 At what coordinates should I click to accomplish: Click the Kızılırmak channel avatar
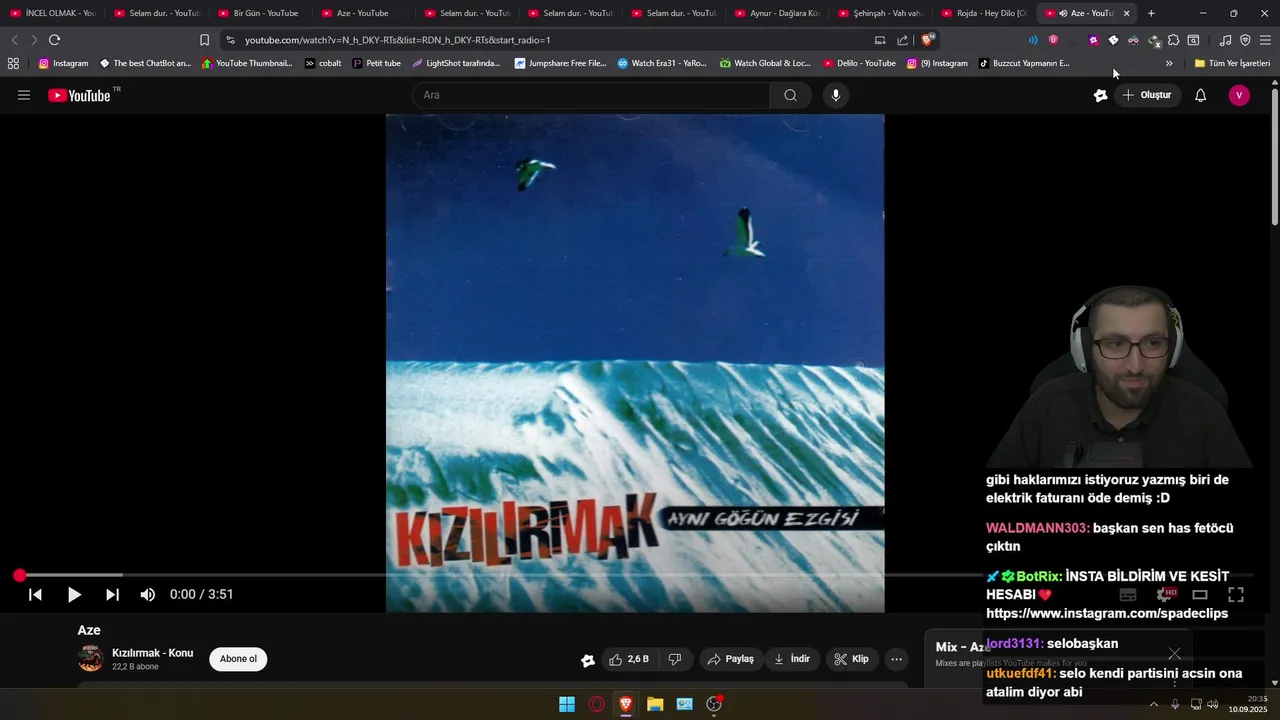(90, 659)
